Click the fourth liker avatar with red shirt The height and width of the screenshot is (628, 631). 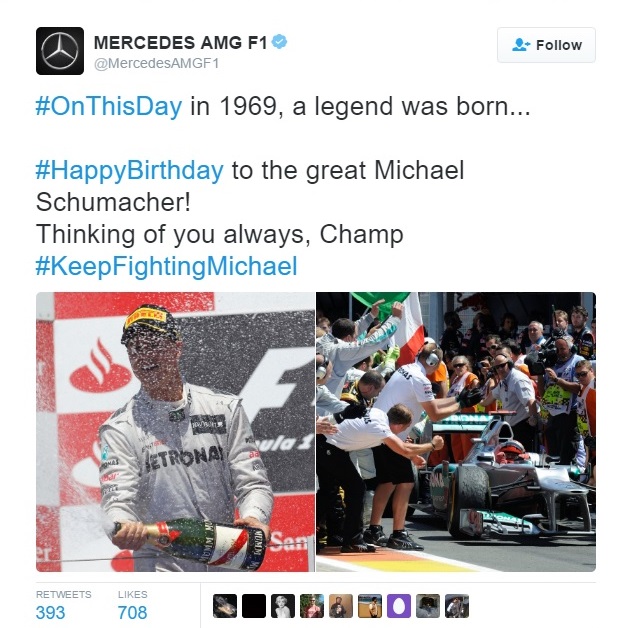click(x=312, y=606)
